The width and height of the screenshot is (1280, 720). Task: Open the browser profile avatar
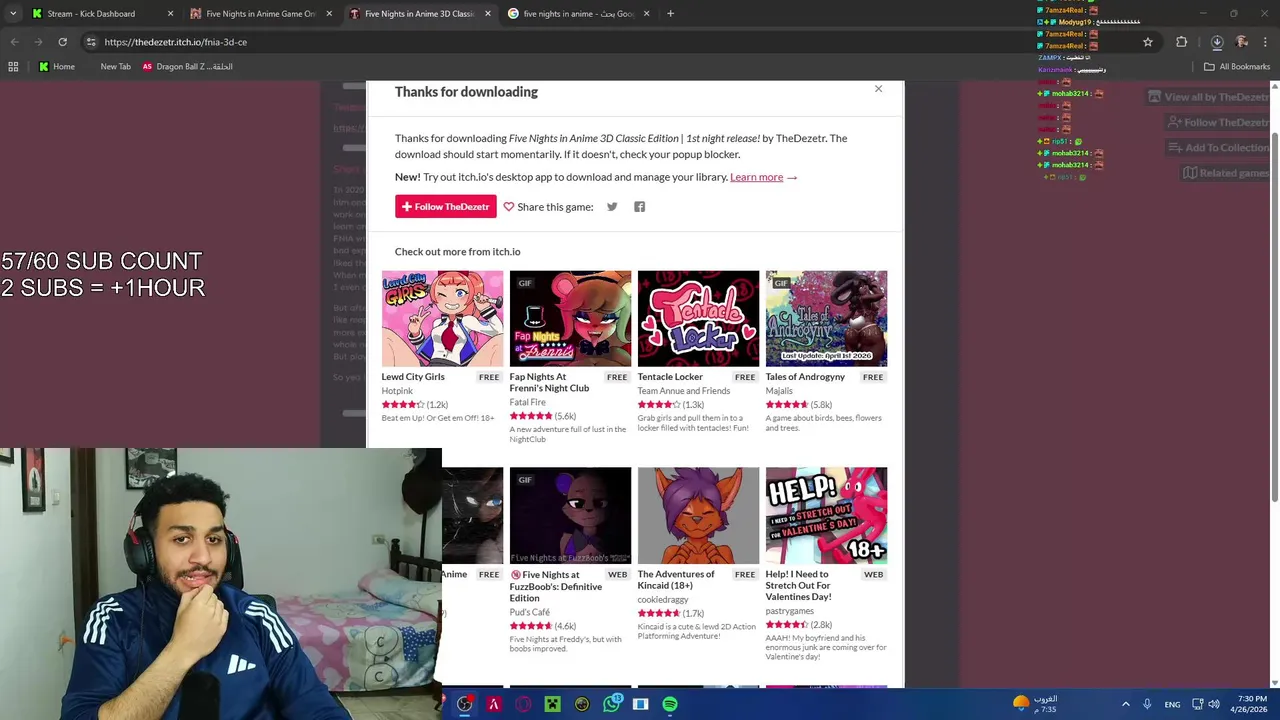point(1242,42)
